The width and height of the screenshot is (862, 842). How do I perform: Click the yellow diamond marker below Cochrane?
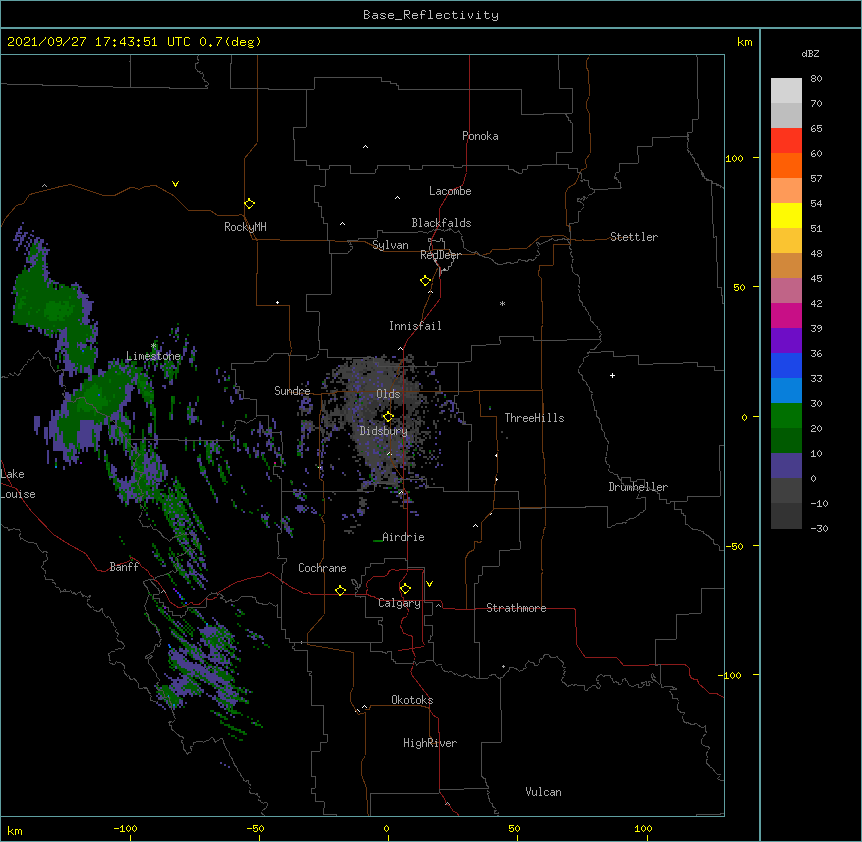coord(340,590)
